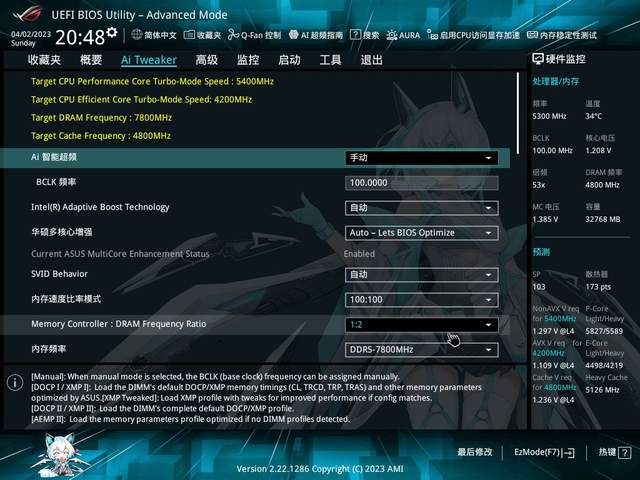Open the 收藏夹 favorites folder icon
The image size is (640, 480).
[x=189, y=35]
